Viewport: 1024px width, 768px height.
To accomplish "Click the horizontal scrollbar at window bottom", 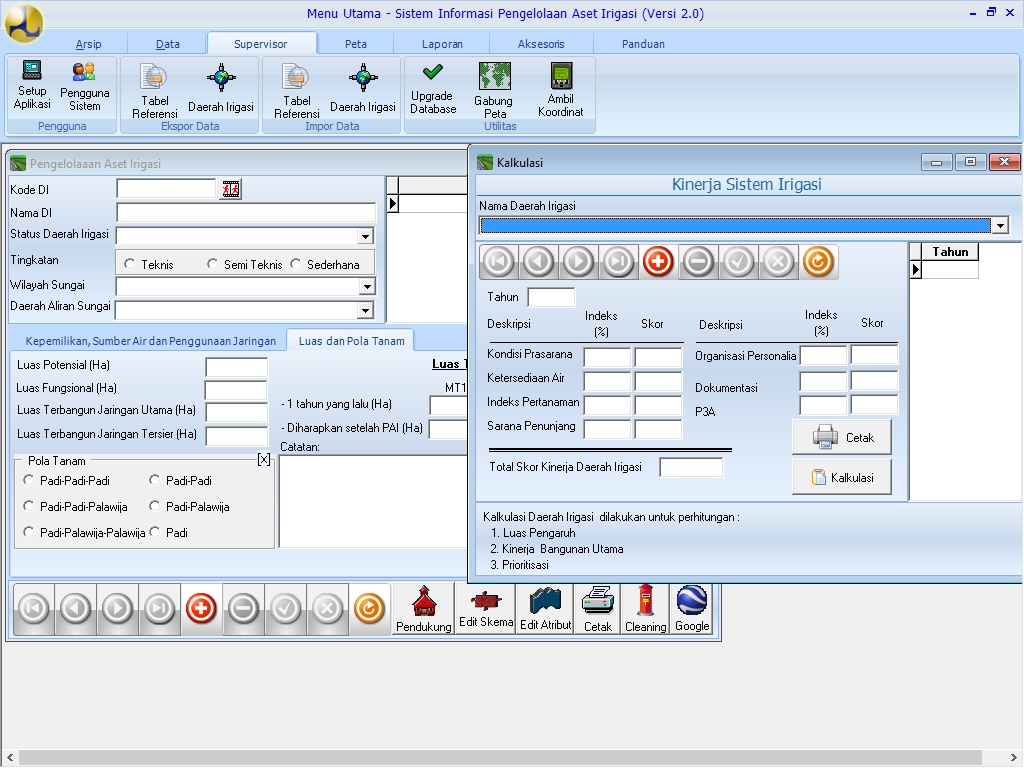I will coord(500,757).
